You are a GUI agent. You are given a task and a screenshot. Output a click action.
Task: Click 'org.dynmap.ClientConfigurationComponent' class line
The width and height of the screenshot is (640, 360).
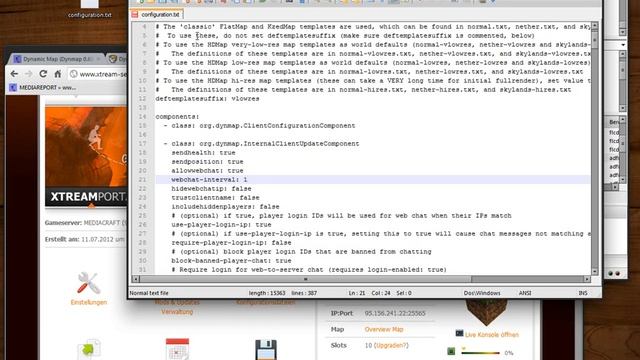point(259,126)
